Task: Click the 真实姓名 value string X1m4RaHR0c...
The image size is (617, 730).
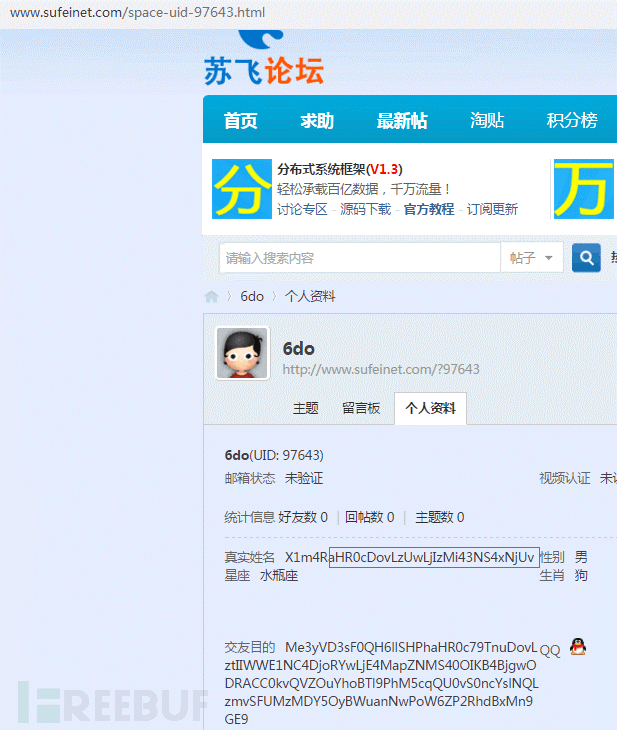Action: coord(410,557)
